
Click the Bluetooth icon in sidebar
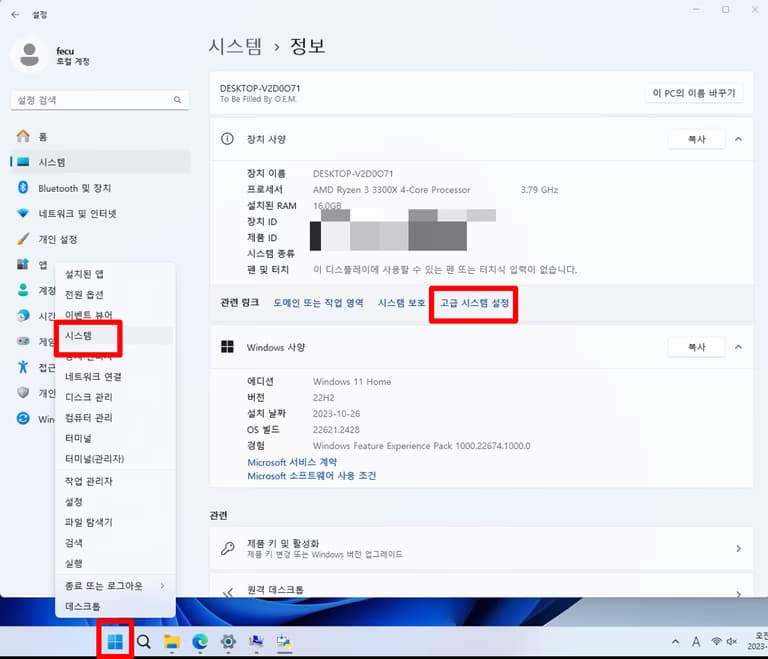23,187
